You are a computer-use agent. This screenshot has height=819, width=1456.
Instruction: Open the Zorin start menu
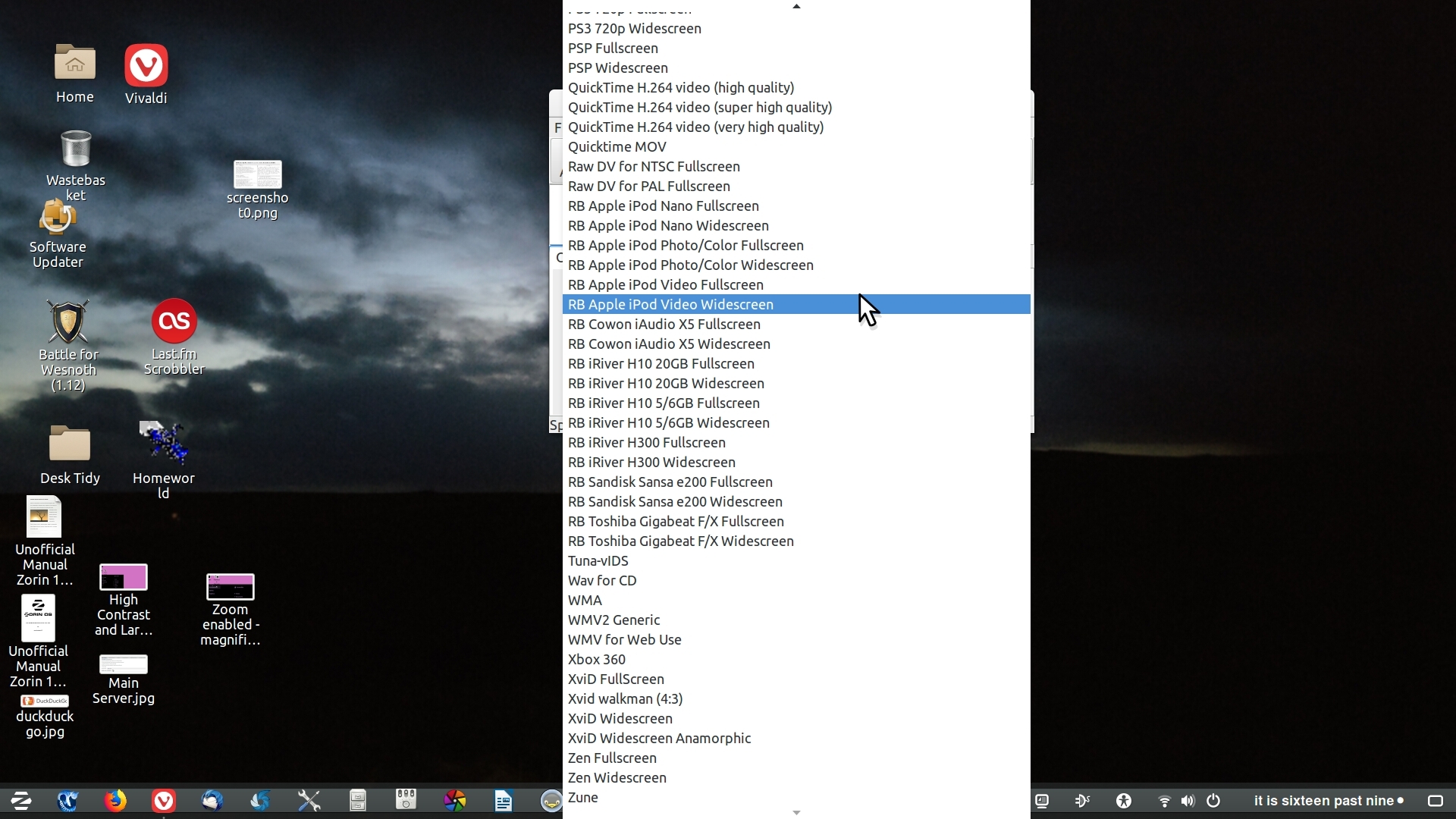tap(20, 801)
